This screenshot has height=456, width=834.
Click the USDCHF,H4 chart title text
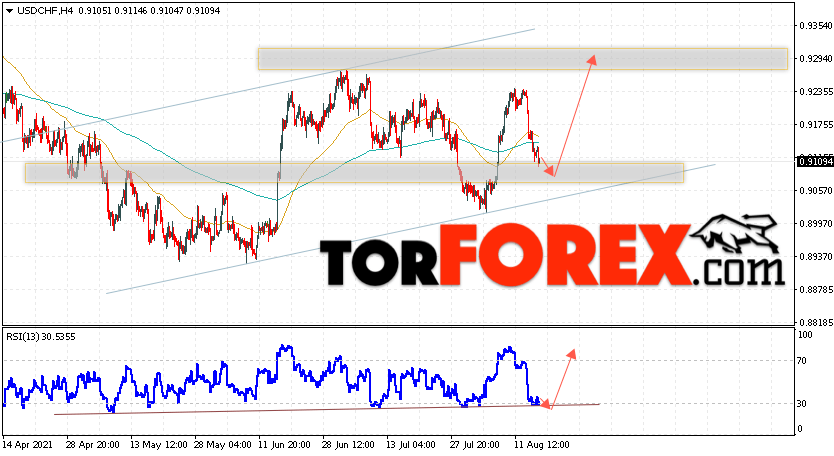pyautogui.click(x=46, y=11)
